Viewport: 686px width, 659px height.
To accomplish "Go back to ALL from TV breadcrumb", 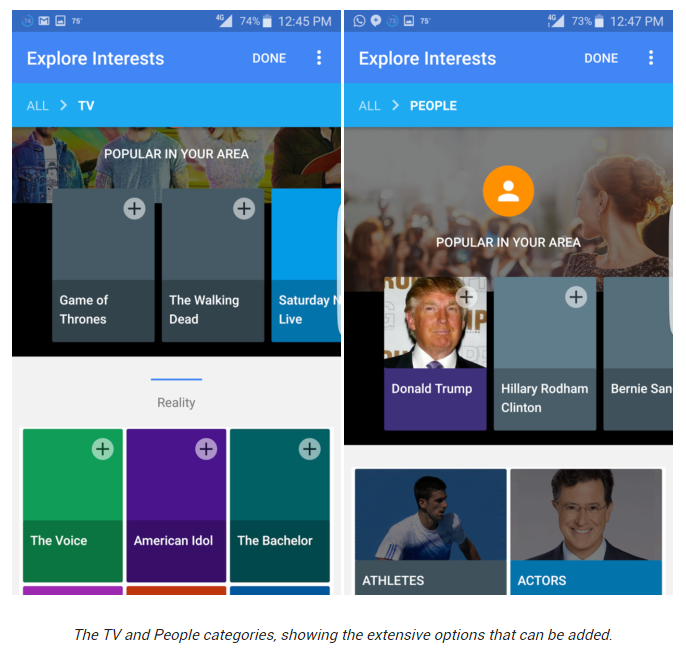I will pyautogui.click(x=38, y=106).
